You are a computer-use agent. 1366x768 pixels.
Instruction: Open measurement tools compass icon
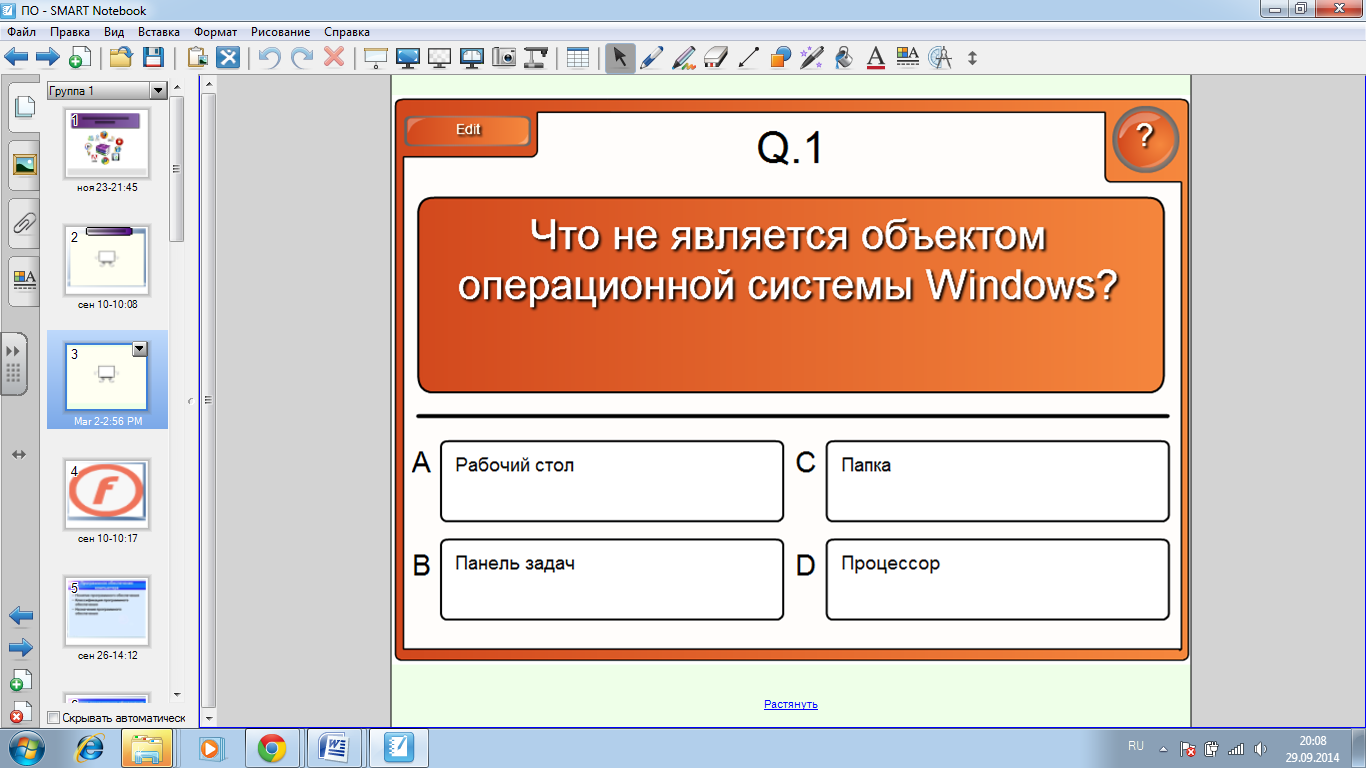point(940,57)
